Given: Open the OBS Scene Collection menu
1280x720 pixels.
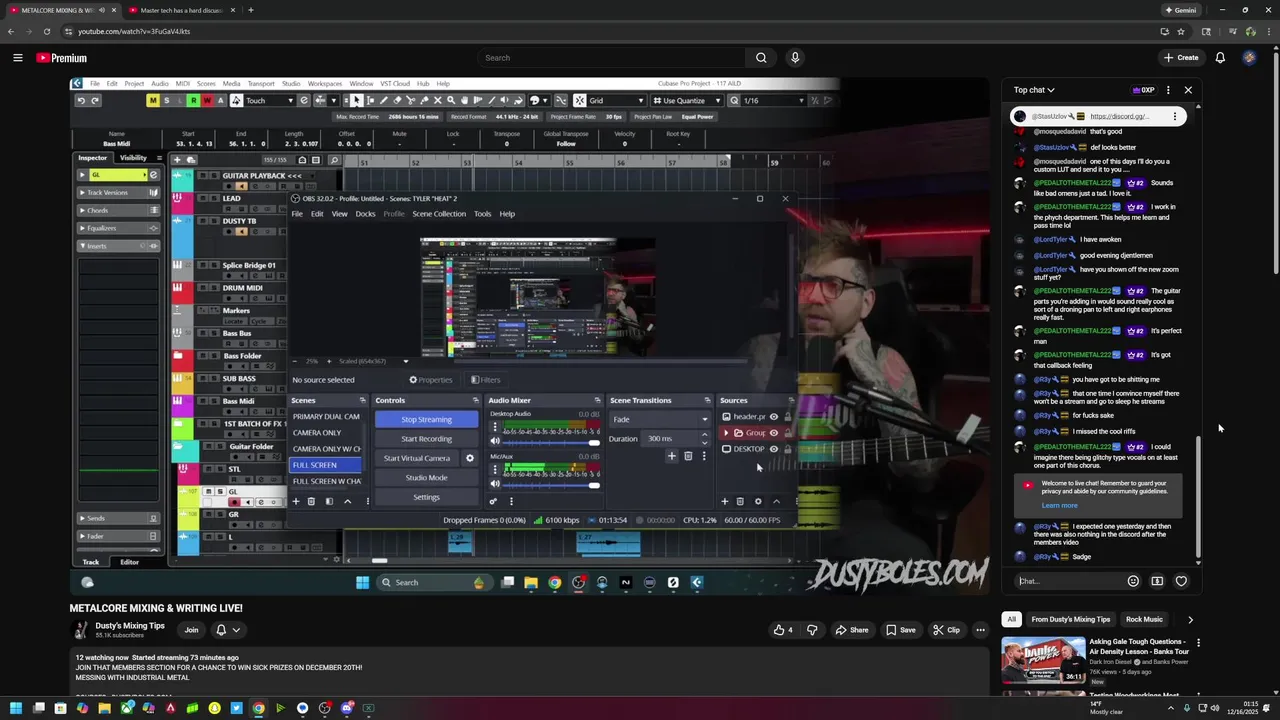Looking at the screenshot, I should tap(439, 214).
